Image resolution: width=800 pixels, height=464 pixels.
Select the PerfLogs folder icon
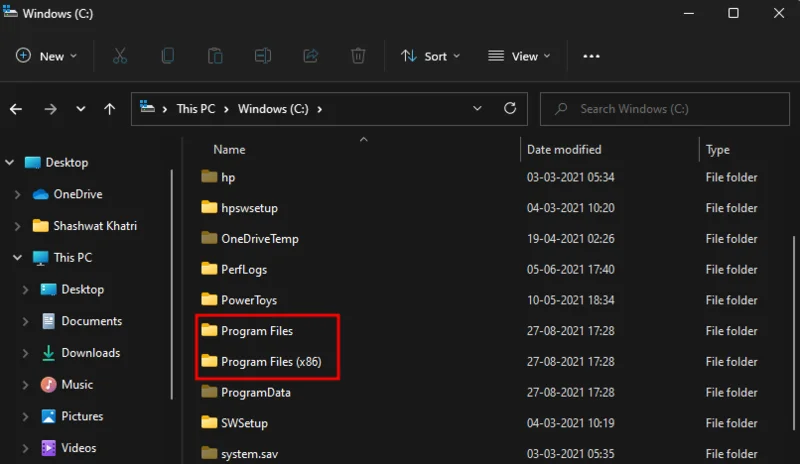(x=209, y=268)
